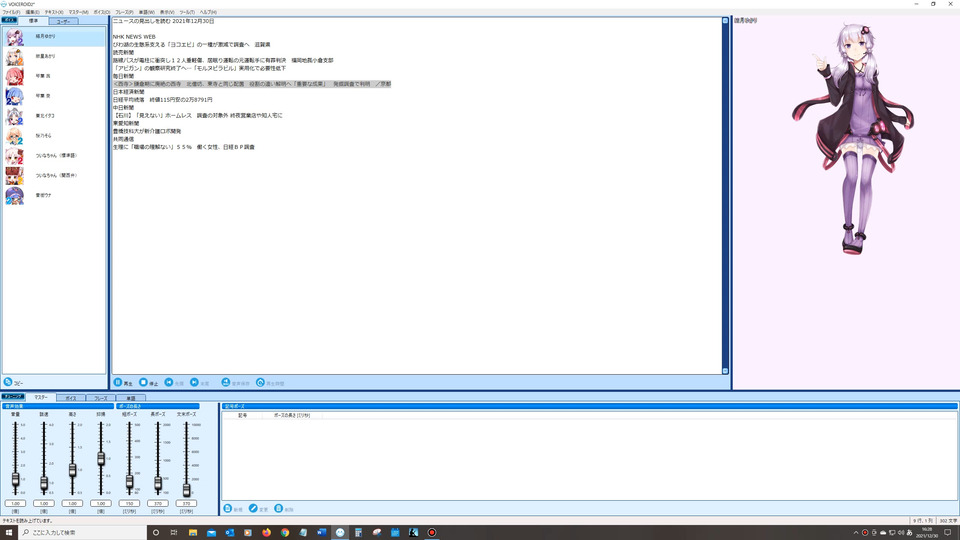Click the 話速 value input field
Image resolution: width=960 pixels, height=540 pixels.
coord(44,503)
